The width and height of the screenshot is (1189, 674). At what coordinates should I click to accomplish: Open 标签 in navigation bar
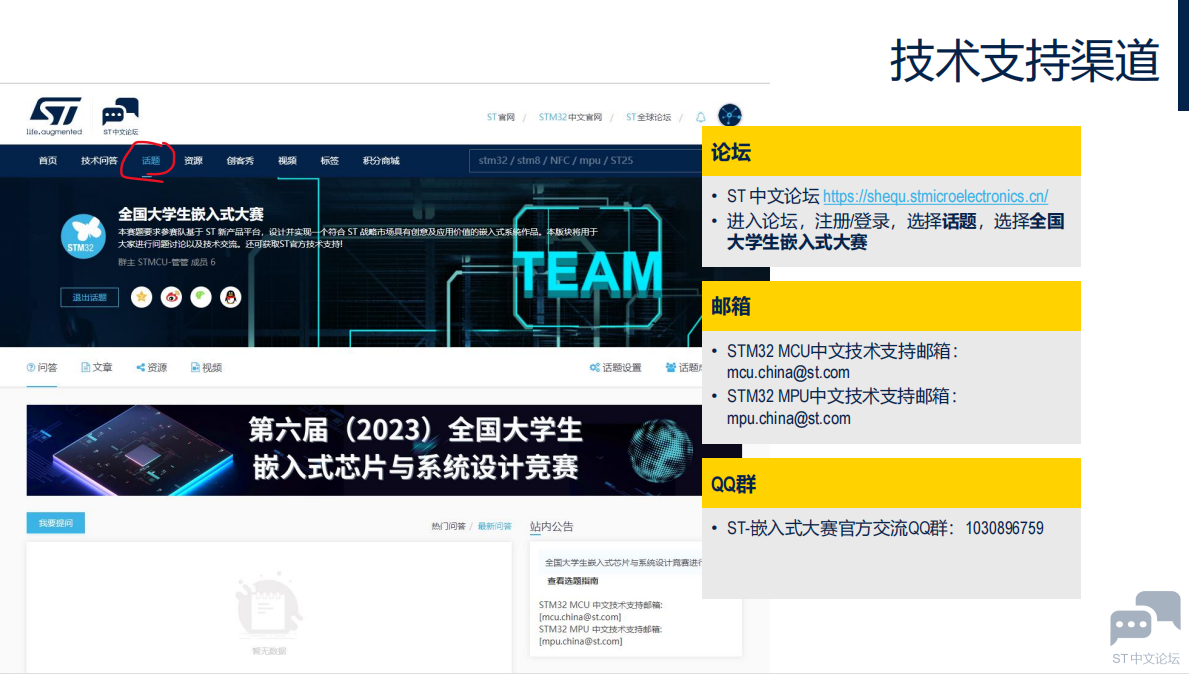[330, 161]
